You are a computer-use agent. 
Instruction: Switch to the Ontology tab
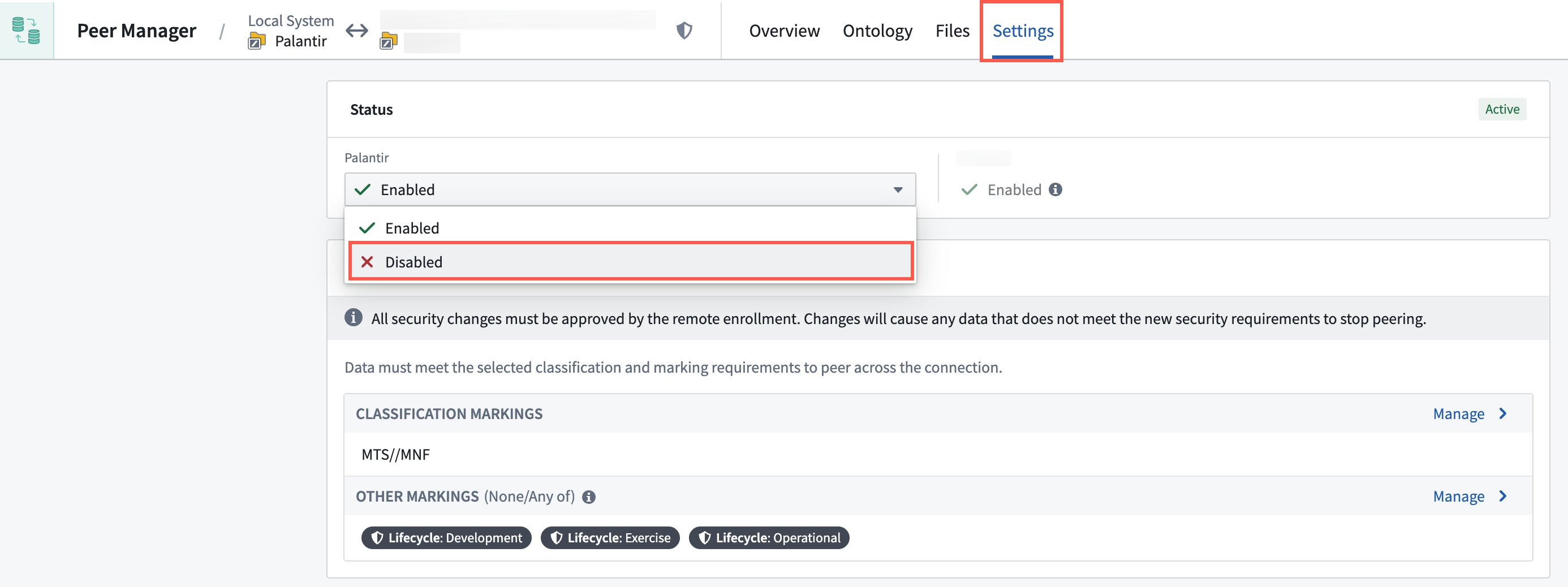(x=877, y=31)
